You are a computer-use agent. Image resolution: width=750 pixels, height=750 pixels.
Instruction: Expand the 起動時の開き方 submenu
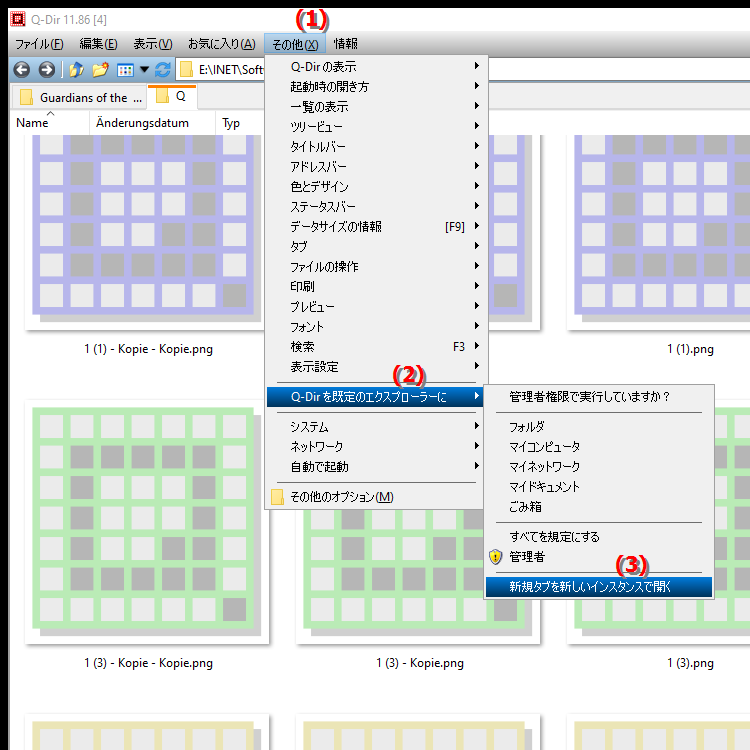coord(375,87)
